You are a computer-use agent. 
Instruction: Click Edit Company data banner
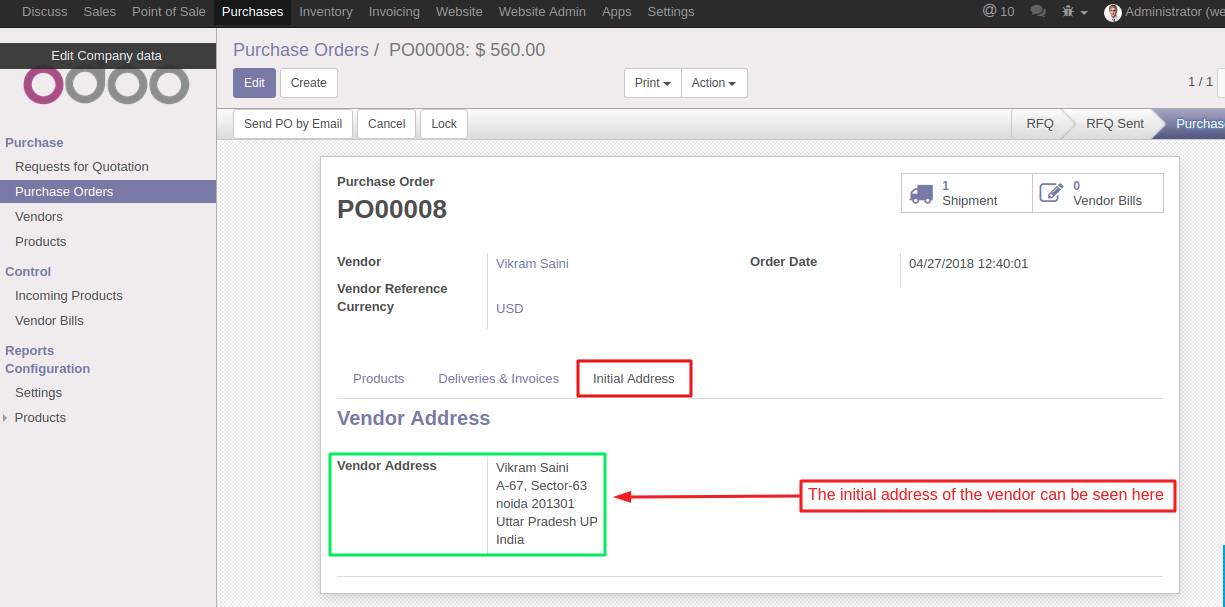click(107, 56)
